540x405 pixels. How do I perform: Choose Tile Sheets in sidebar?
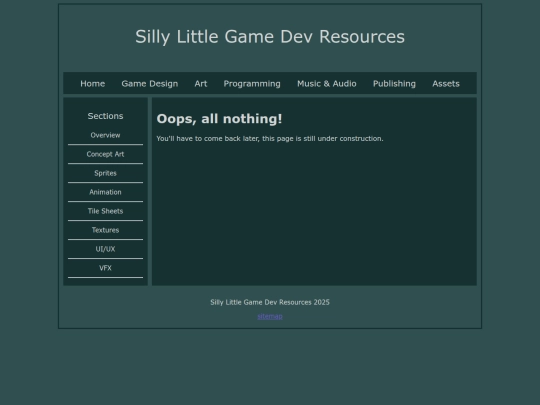105,211
